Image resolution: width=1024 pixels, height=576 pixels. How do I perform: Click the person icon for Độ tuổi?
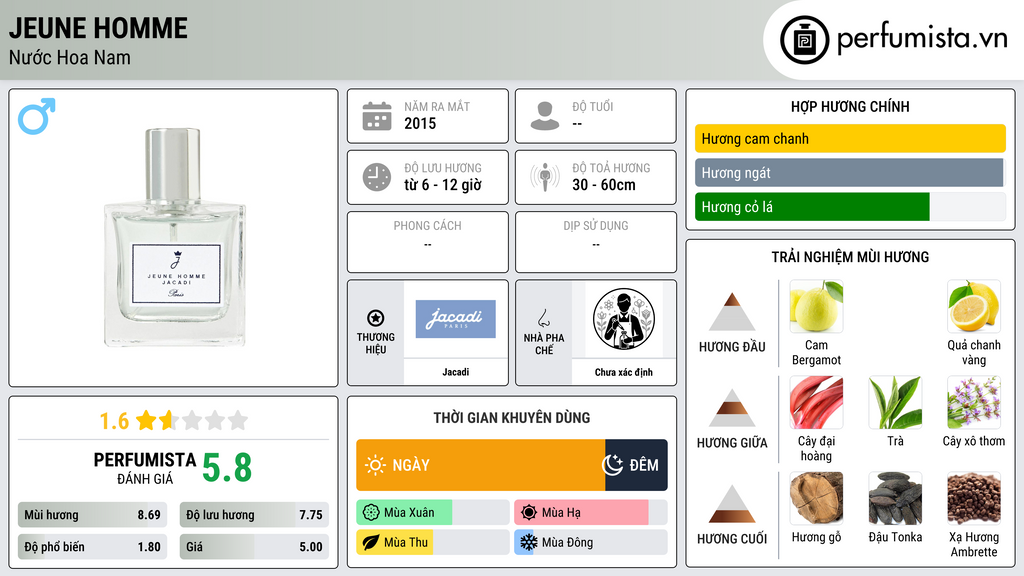[x=545, y=116]
